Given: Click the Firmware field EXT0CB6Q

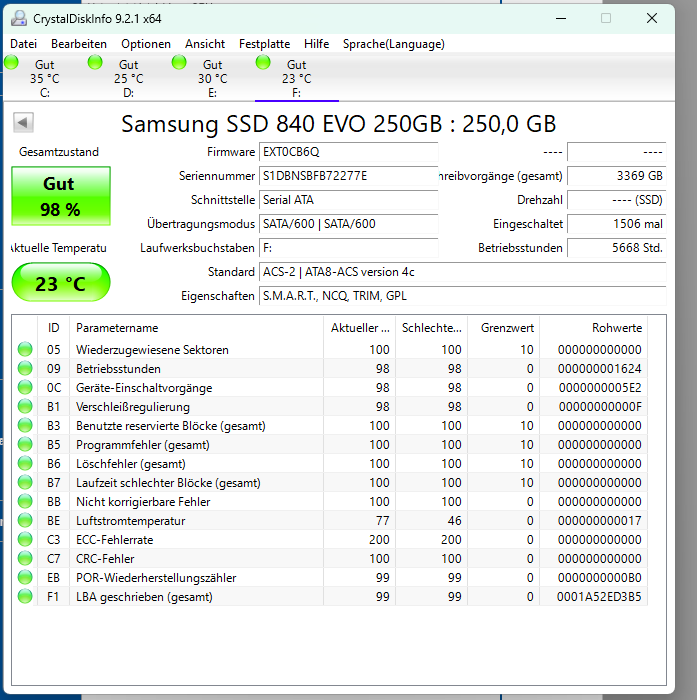Looking at the screenshot, I should coord(348,152).
